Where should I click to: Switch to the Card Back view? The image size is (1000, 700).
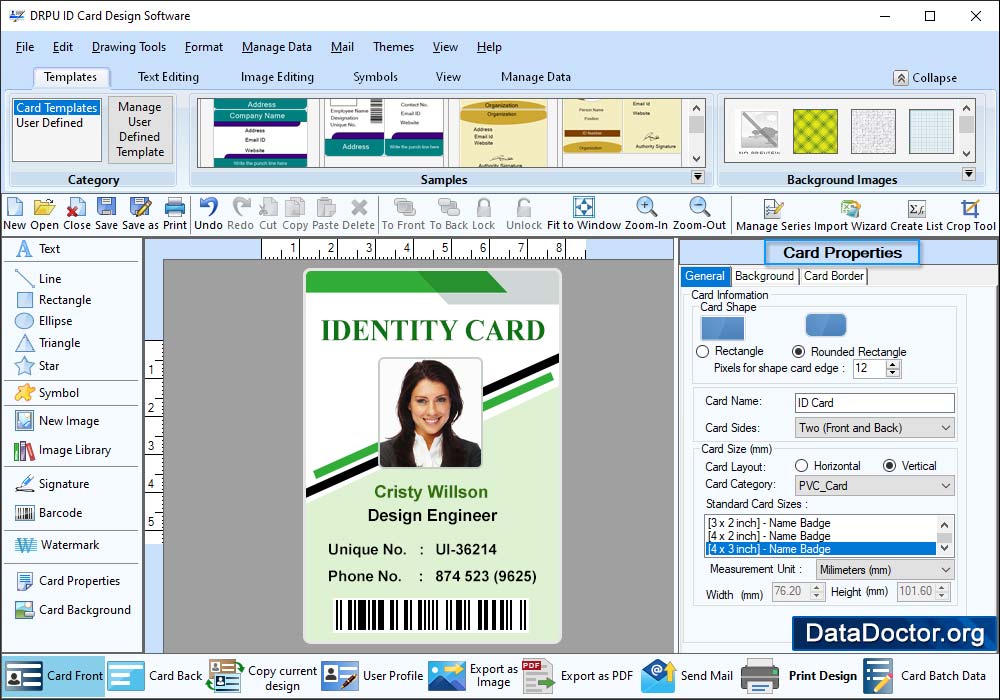[x=155, y=676]
